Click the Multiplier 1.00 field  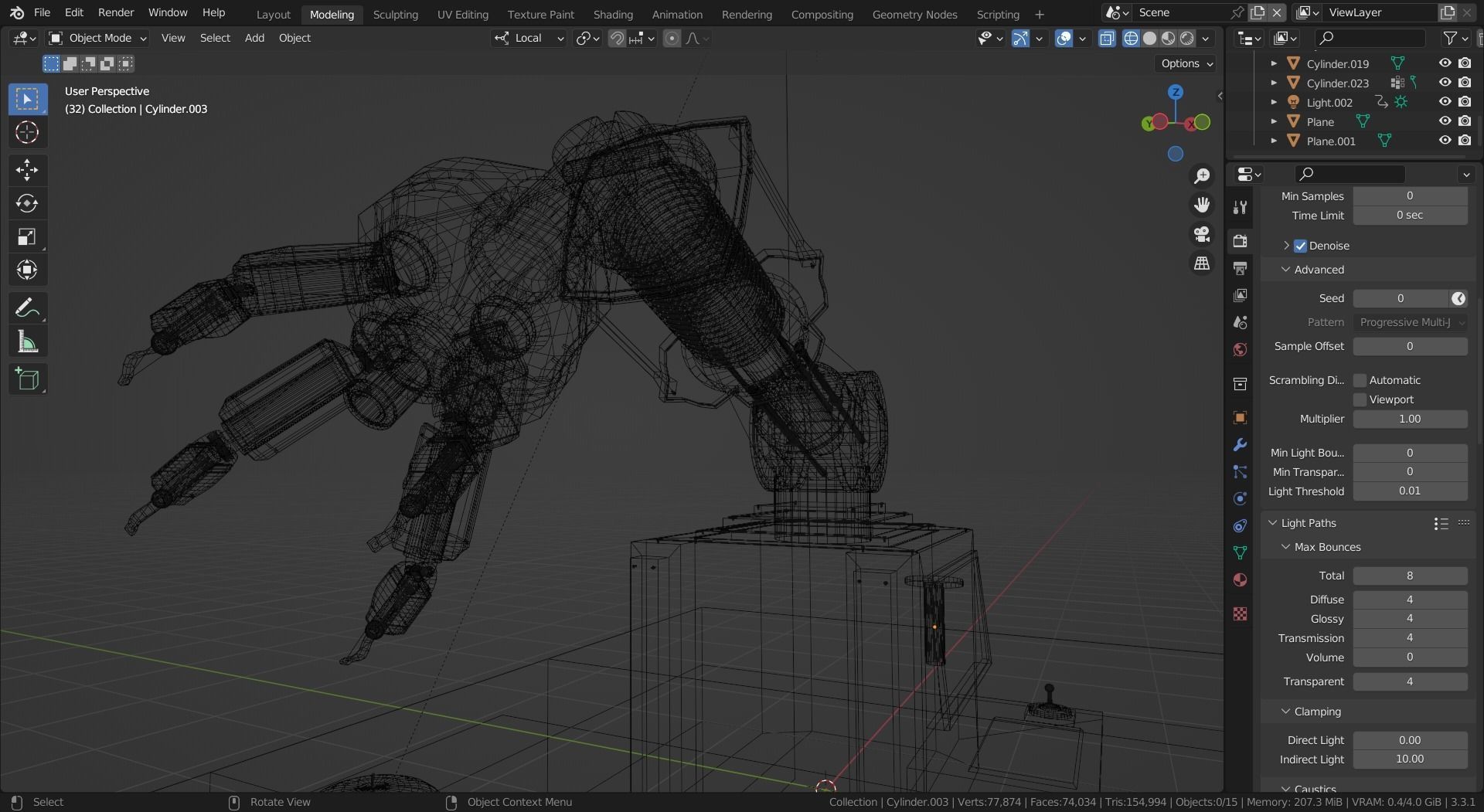(1411, 419)
